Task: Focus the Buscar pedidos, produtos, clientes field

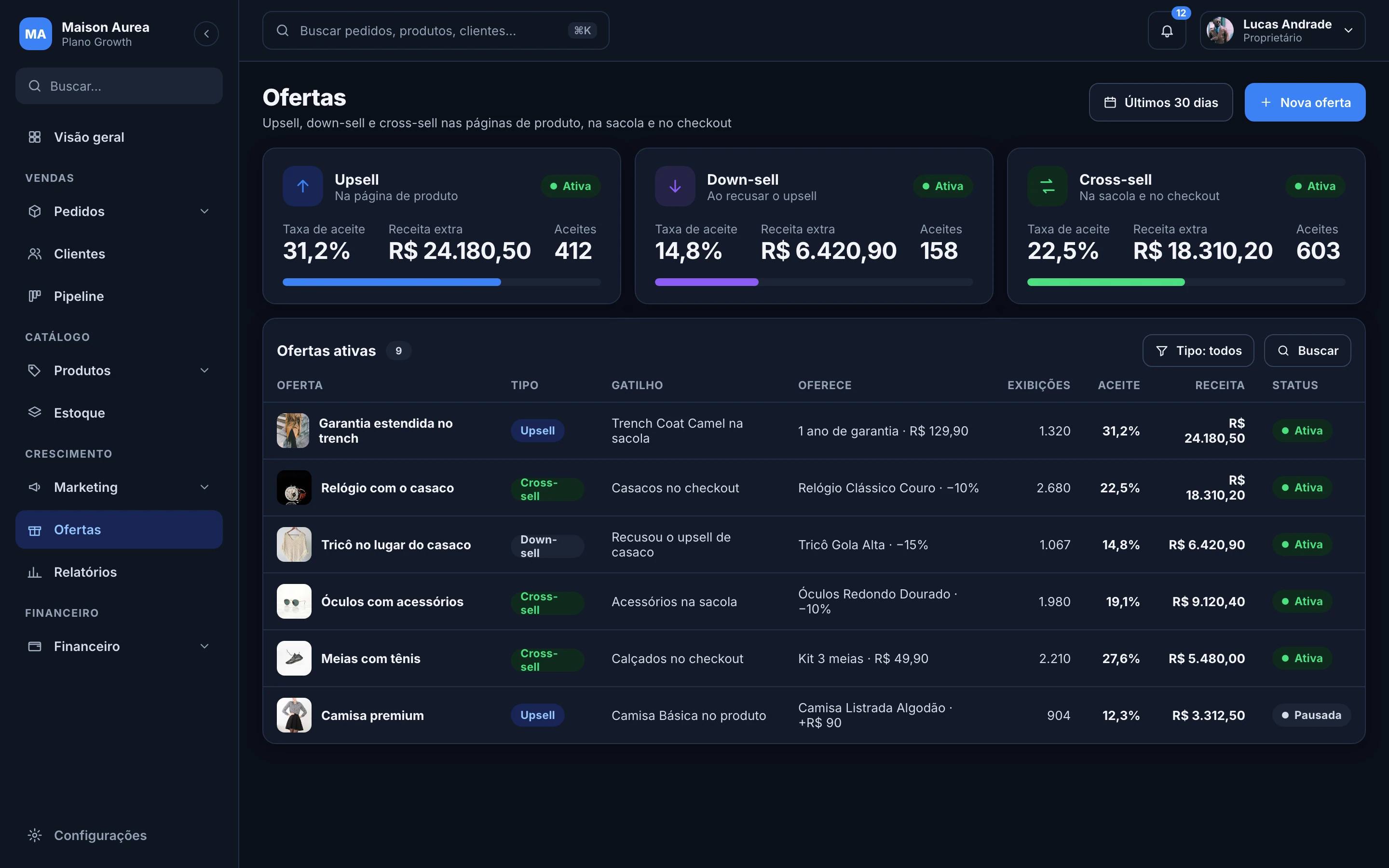Action: [x=436, y=30]
